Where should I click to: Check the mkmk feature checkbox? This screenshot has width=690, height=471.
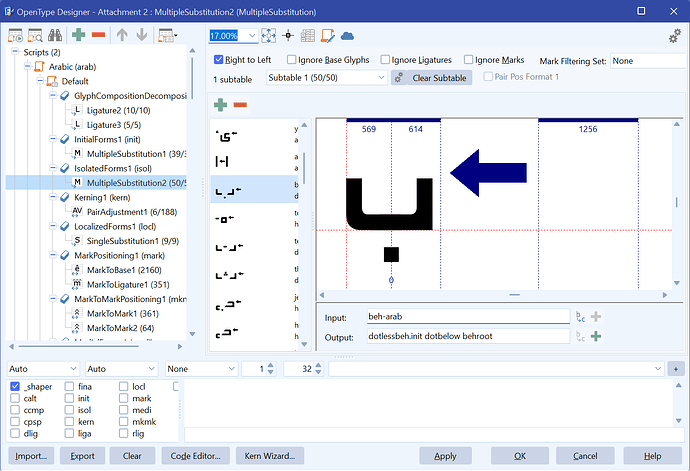point(124,422)
